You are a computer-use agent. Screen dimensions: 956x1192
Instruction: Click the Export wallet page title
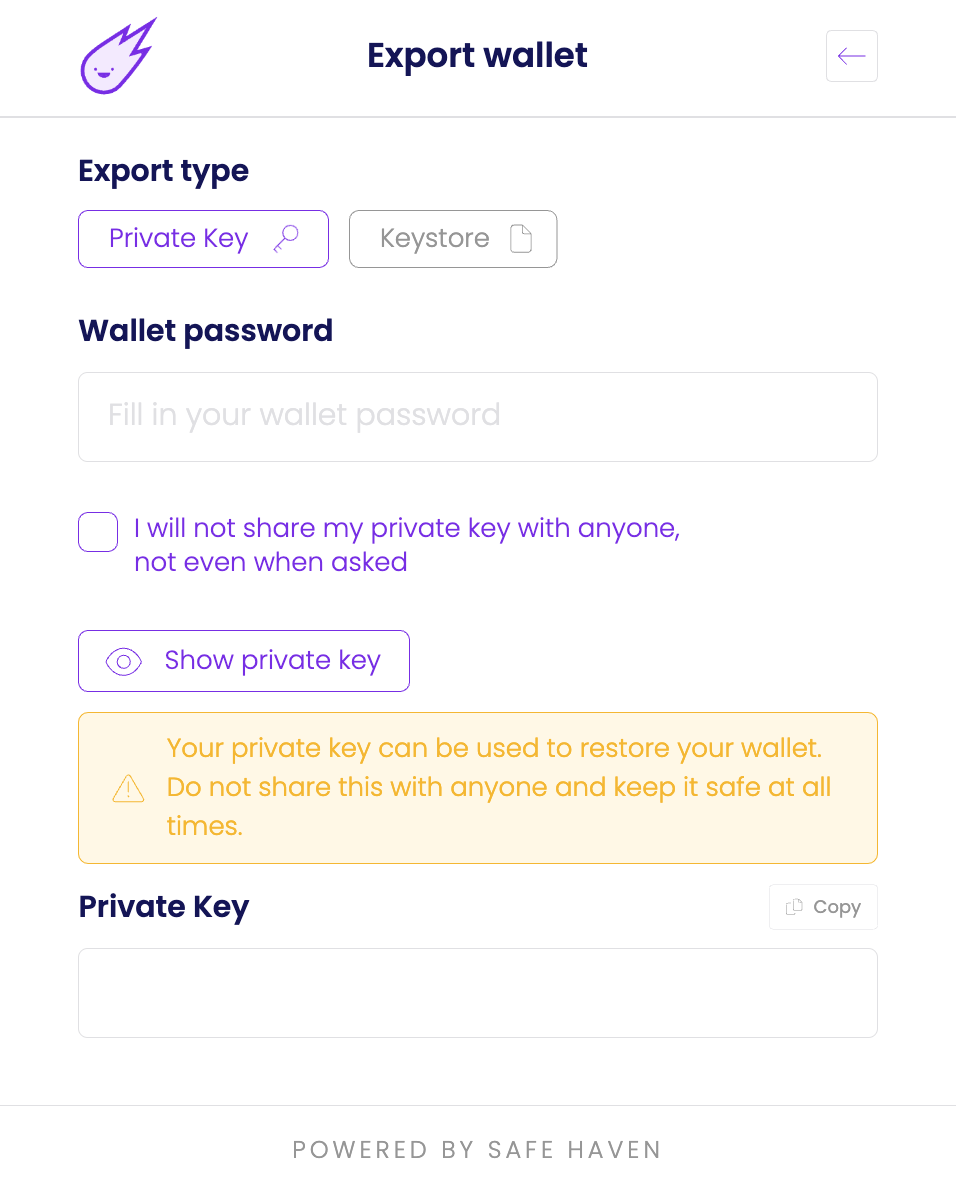[x=477, y=55]
